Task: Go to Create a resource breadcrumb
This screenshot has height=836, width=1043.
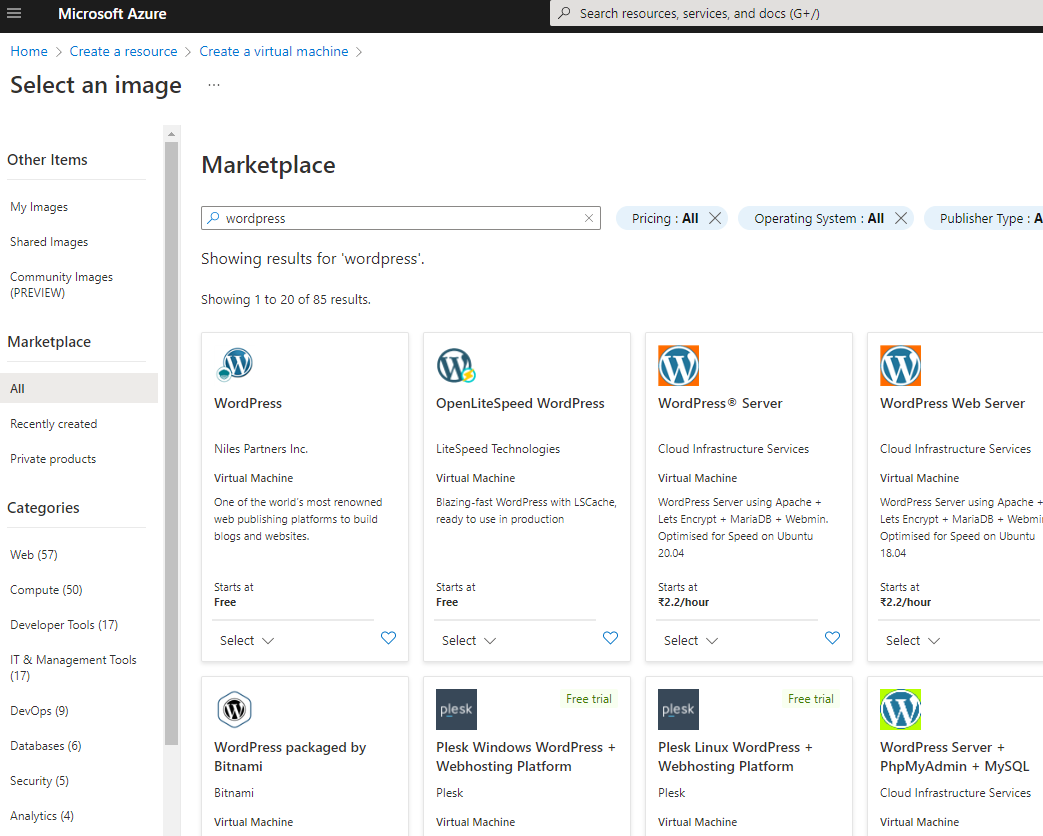Action: [124, 51]
